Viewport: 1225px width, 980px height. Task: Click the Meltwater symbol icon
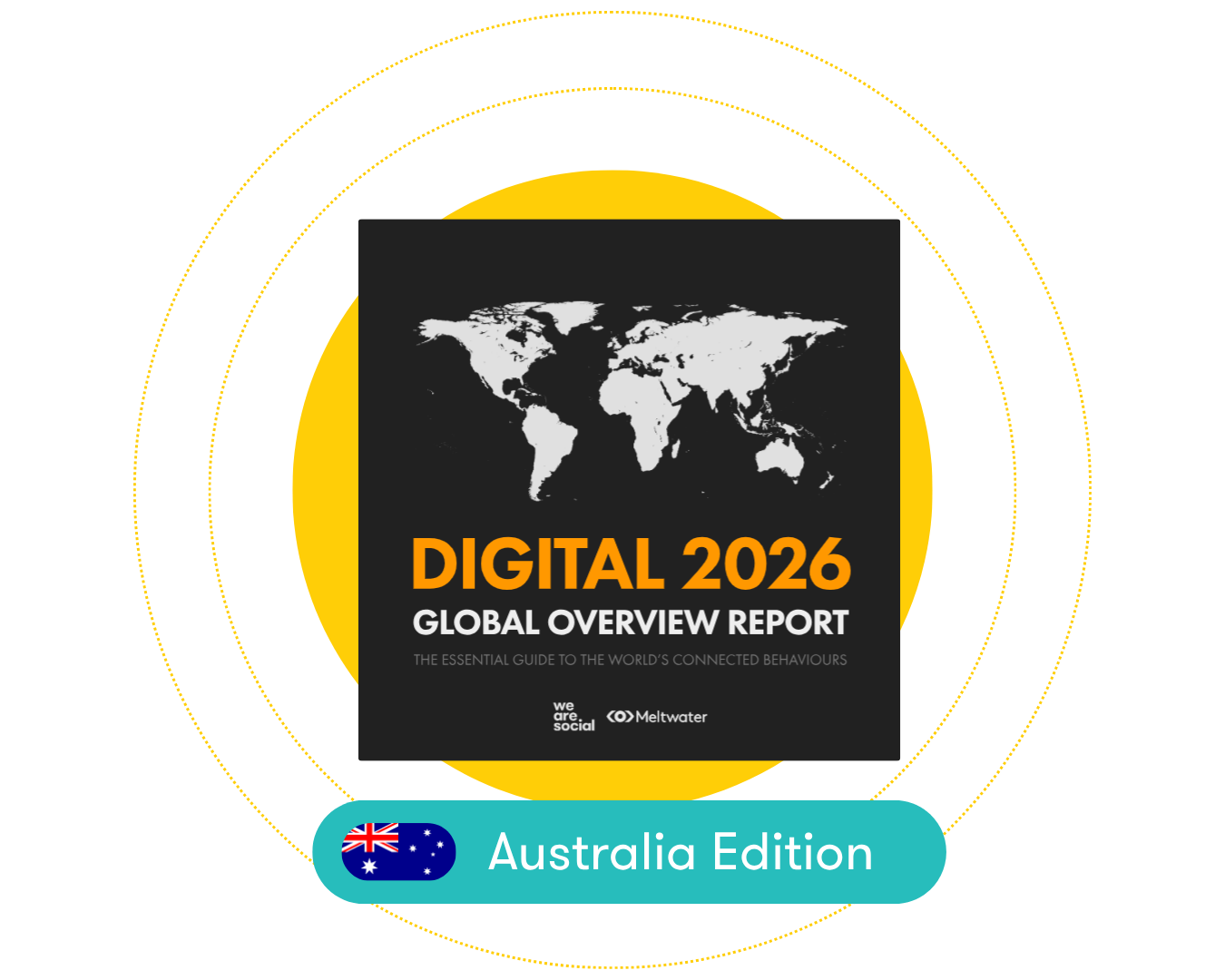pyautogui.click(x=620, y=716)
